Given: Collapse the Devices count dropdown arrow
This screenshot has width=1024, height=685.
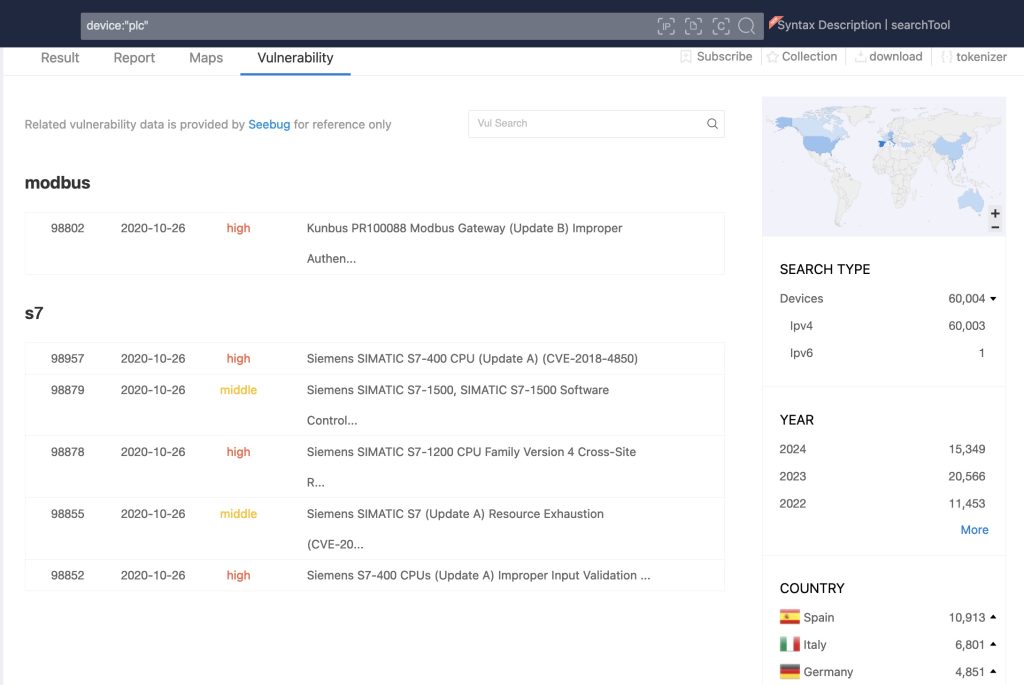Looking at the screenshot, I should pos(993,298).
